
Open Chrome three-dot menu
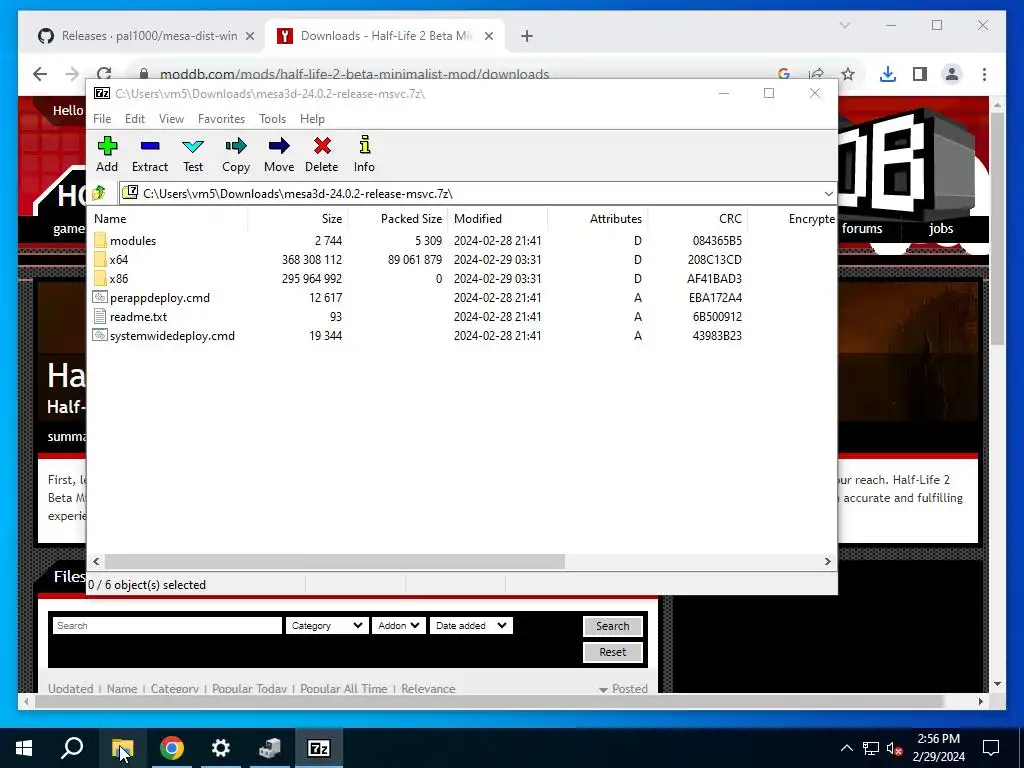[984, 74]
